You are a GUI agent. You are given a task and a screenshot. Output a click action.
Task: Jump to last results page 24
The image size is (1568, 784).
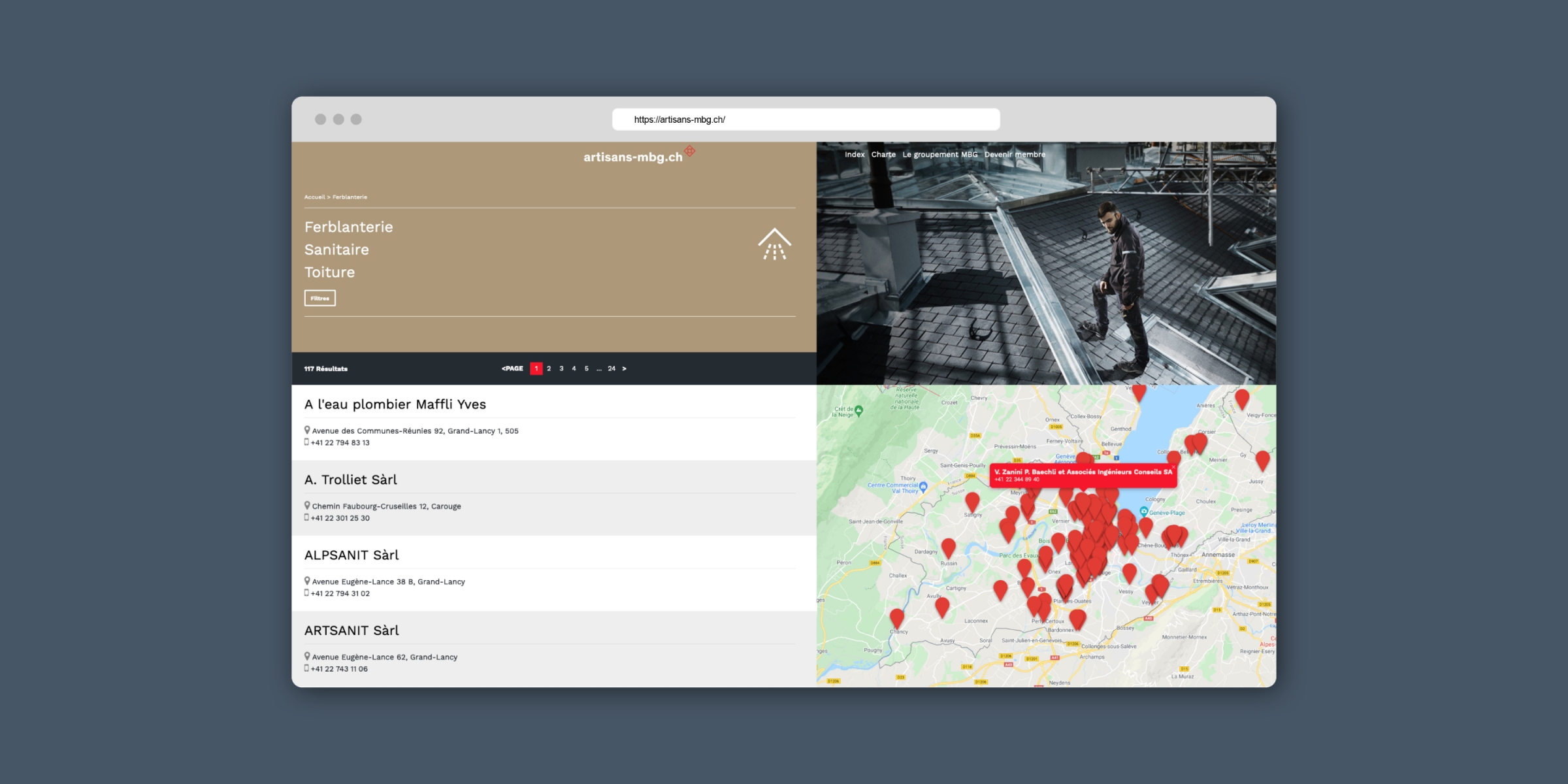pyautogui.click(x=612, y=368)
